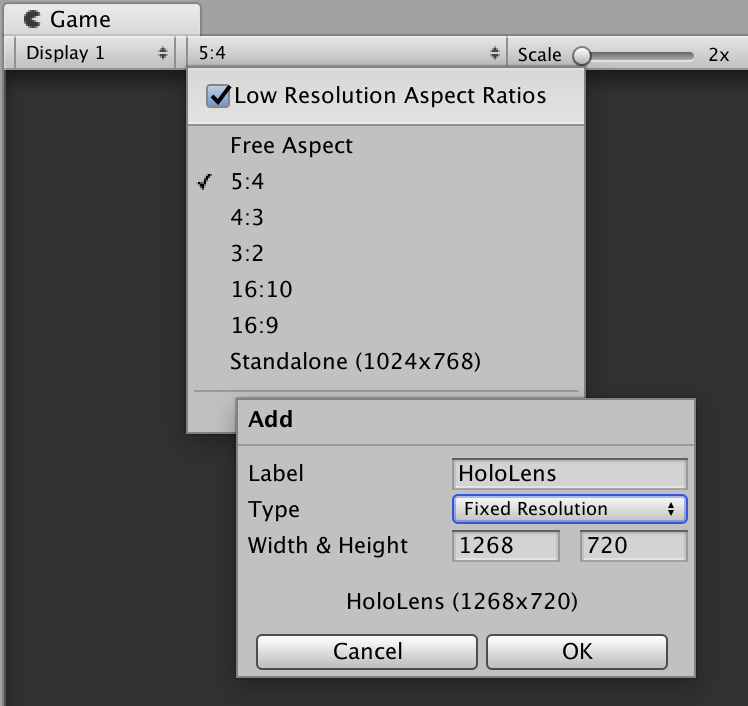This screenshot has height=706, width=748.
Task: Click the Width field showing 1268
Action: 506,546
